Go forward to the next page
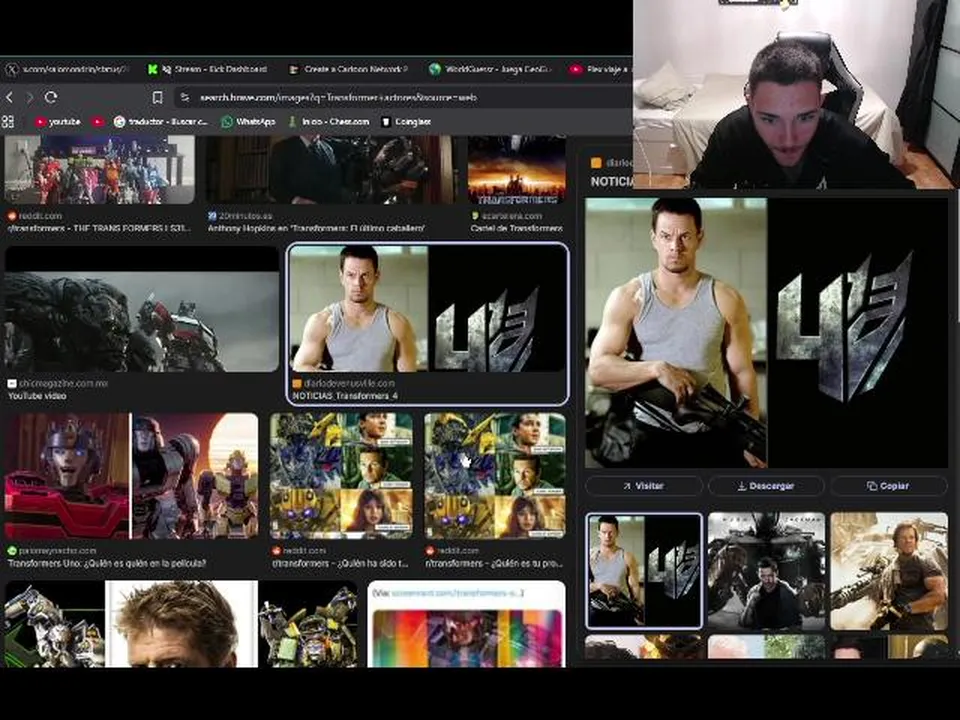This screenshot has height=720, width=960. click(29, 97)
